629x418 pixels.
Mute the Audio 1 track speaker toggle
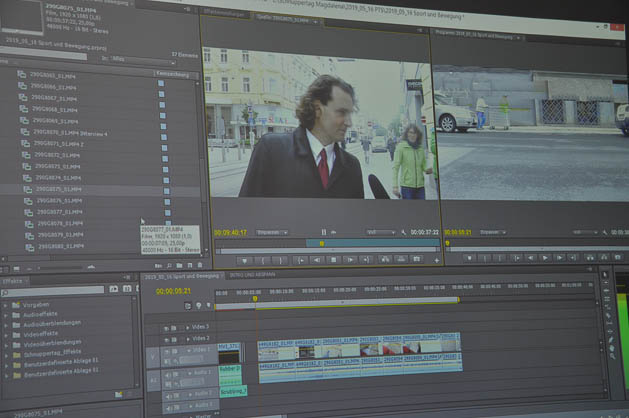pos(168,374)
